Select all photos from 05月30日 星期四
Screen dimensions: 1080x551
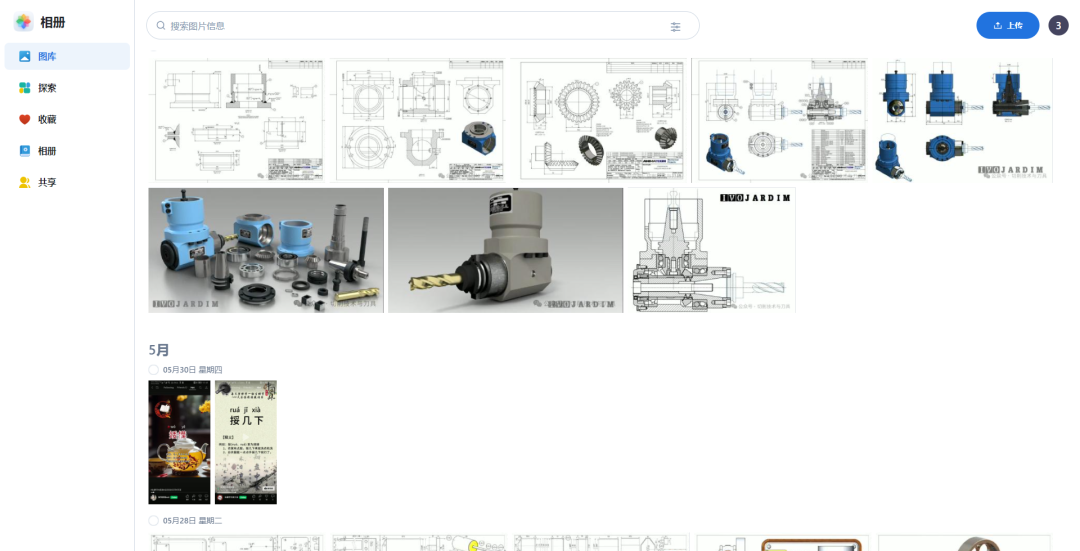pyautogui.click(x=154, y=370)
